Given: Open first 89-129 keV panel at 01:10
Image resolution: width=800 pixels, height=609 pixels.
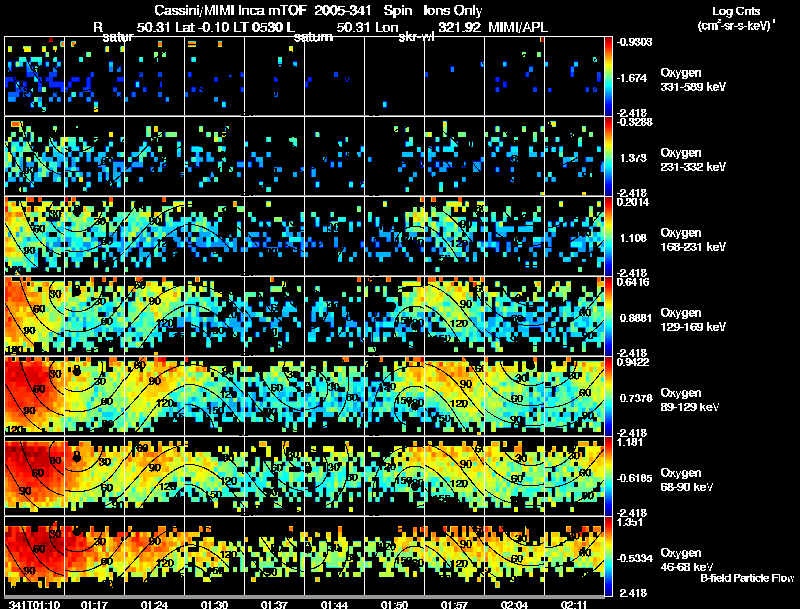Looking at the screenshot, I should coord(35,396).
